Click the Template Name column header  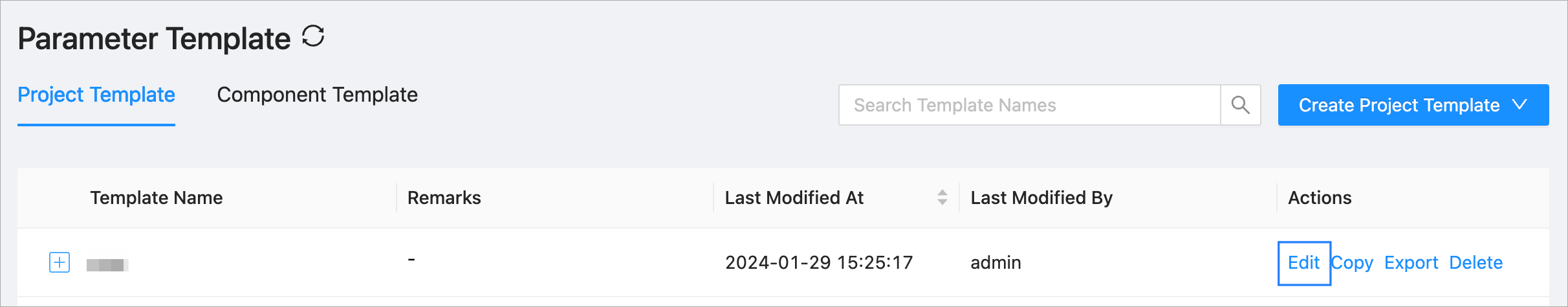pos(157,198)
